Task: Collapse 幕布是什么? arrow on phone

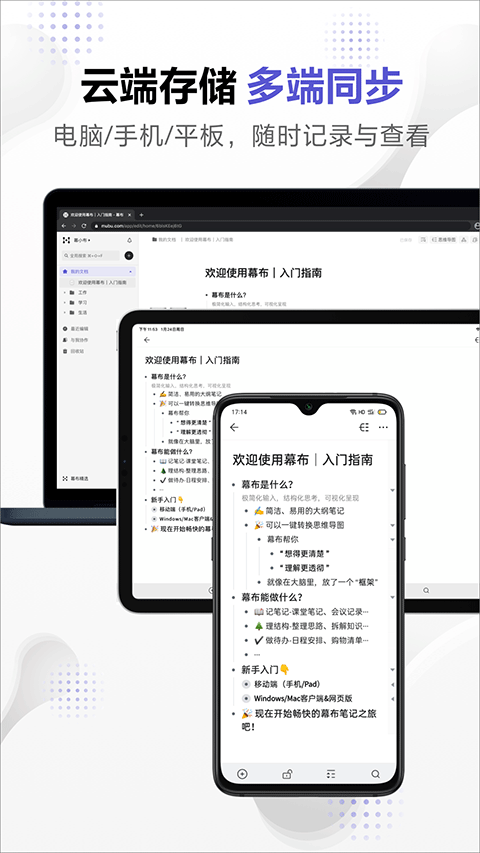Action: [392, 490]
